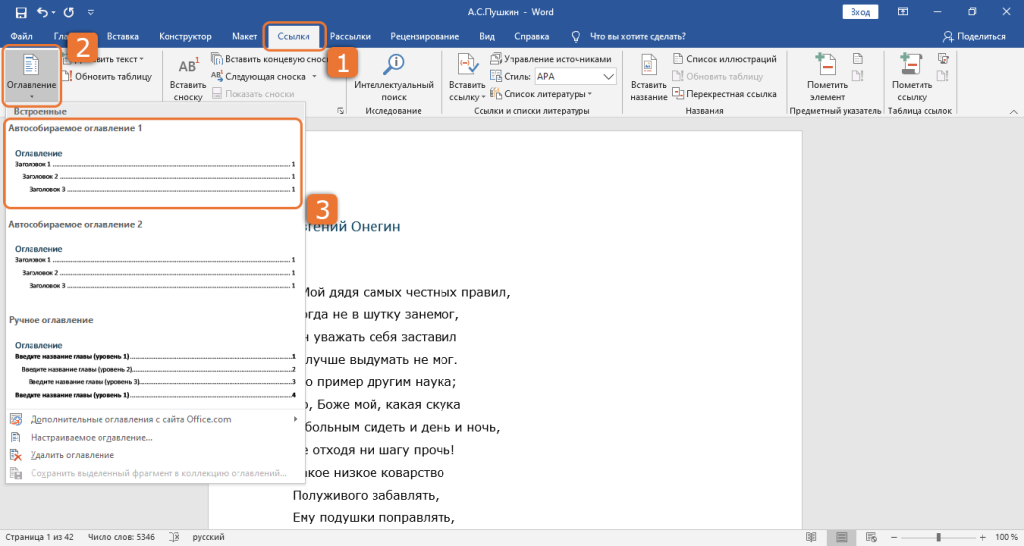Switch to the Вставка tab
1024x546 pixels.
click(x=123, y=37)
